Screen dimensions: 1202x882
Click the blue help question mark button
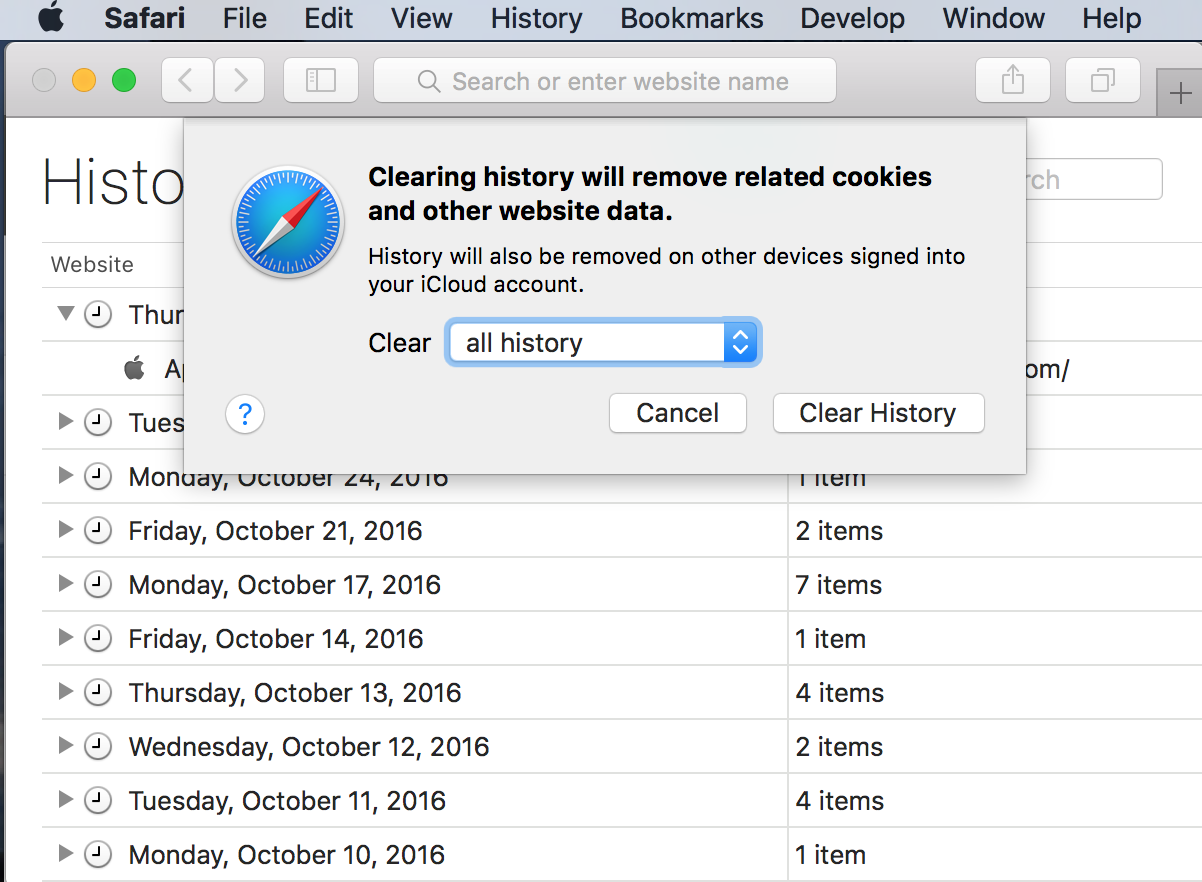(245, 413)
